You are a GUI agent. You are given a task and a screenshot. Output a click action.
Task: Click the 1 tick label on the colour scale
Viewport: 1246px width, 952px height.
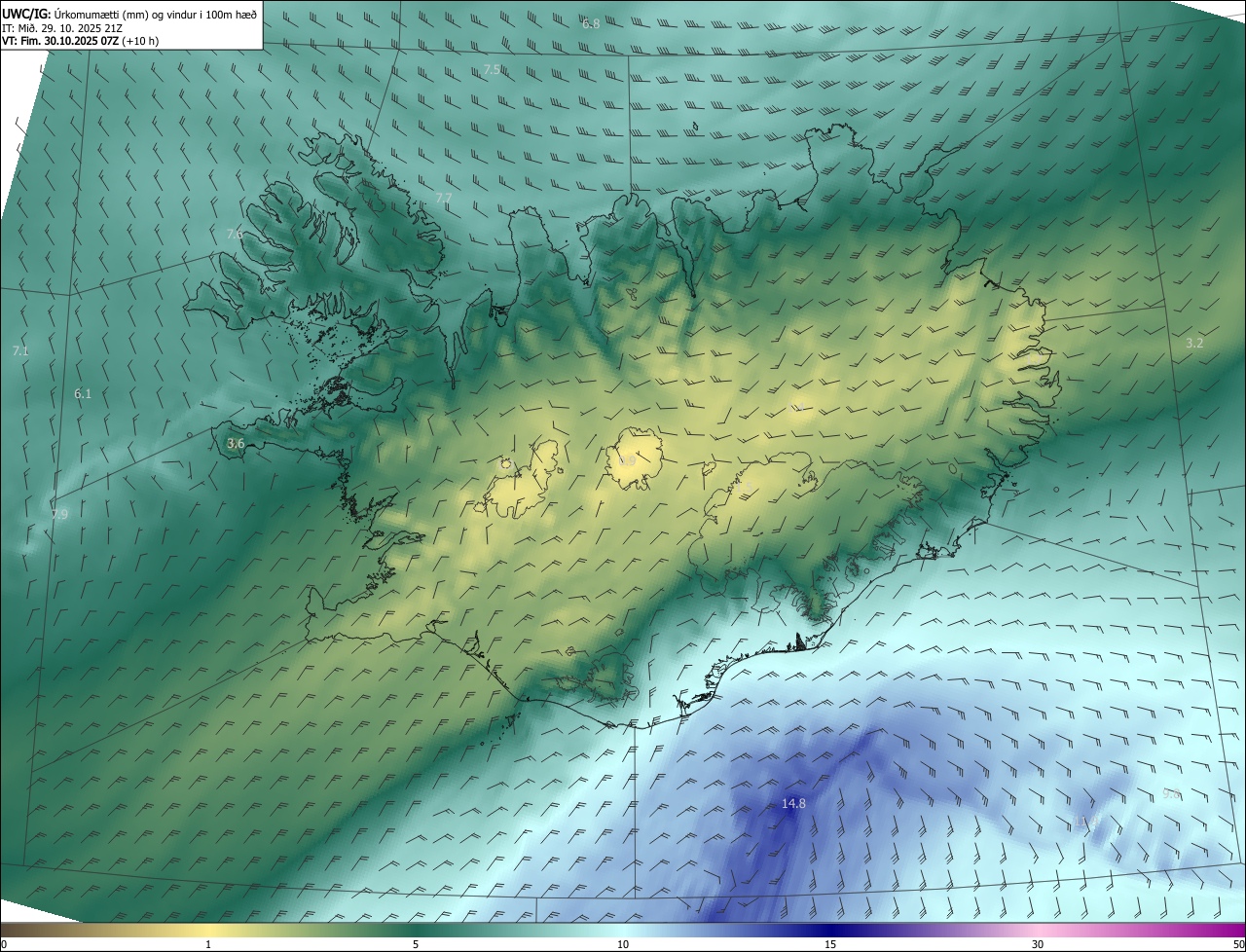click(208, 944)
